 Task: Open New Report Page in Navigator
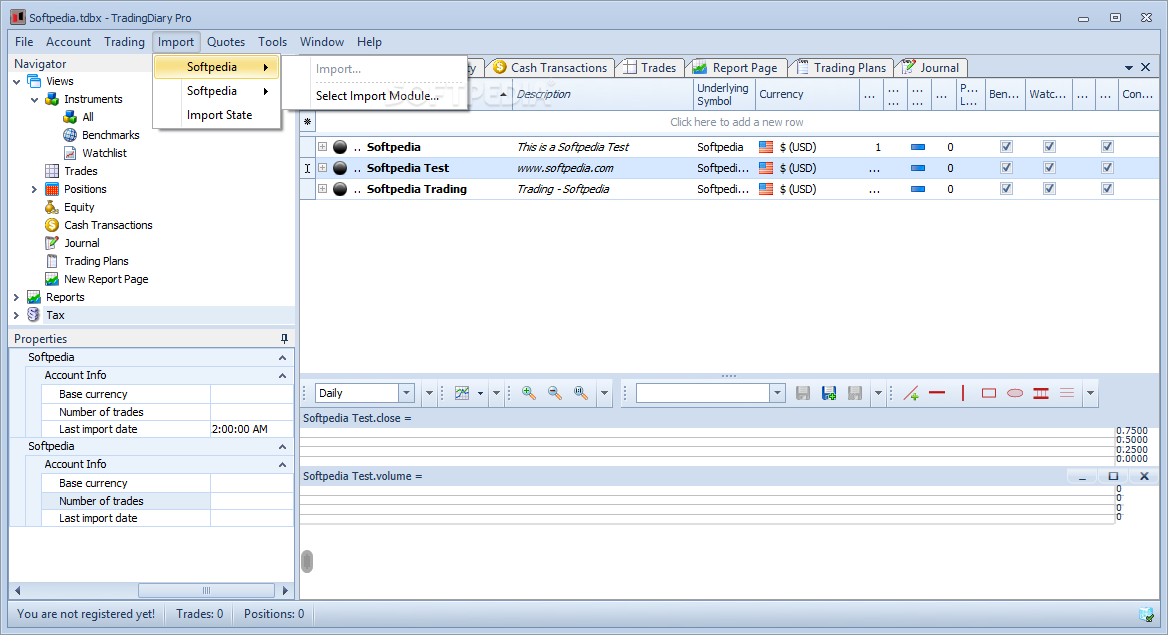[x=106, y=279]
